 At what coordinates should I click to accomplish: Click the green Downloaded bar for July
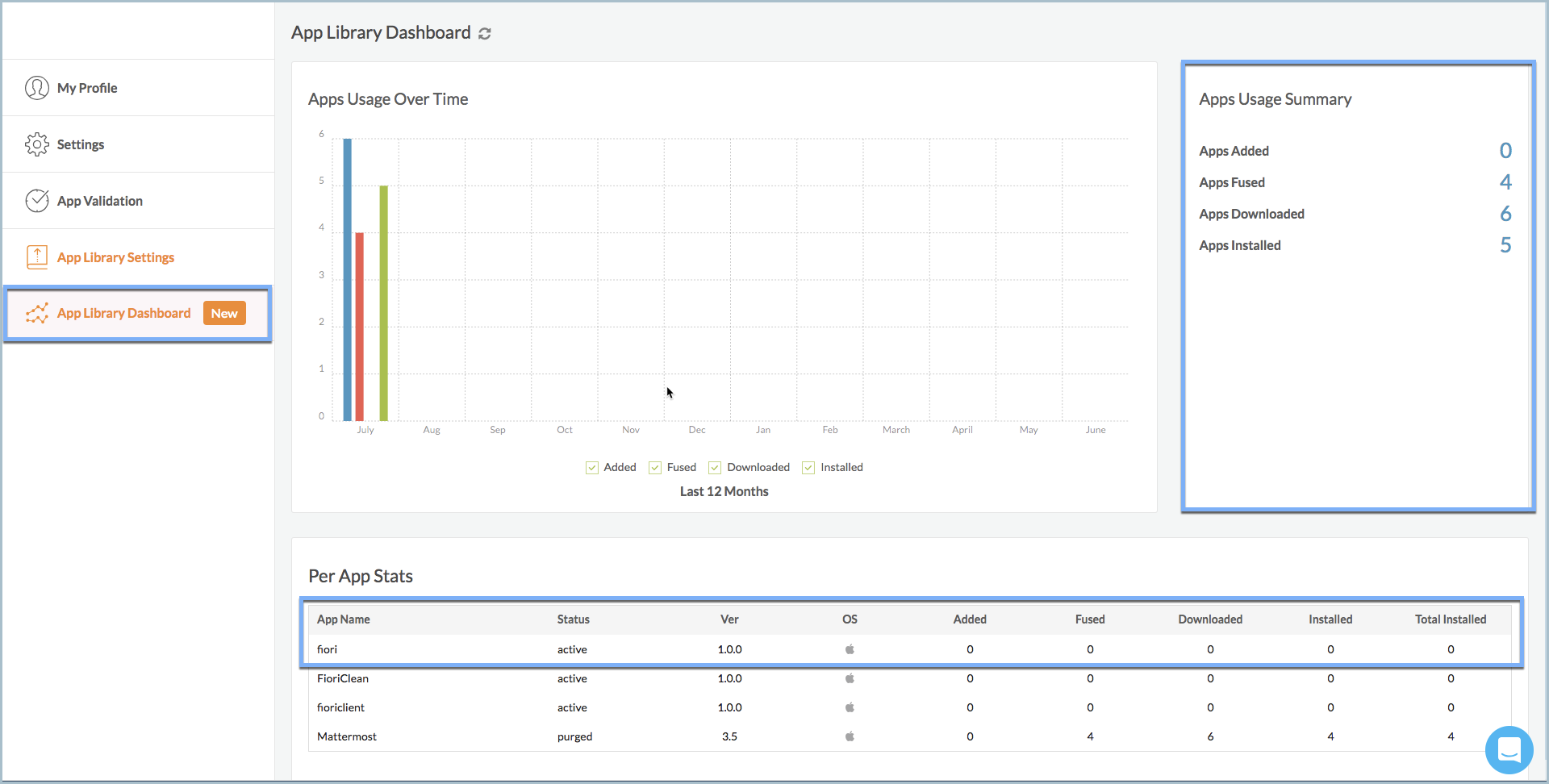(384, 303)
